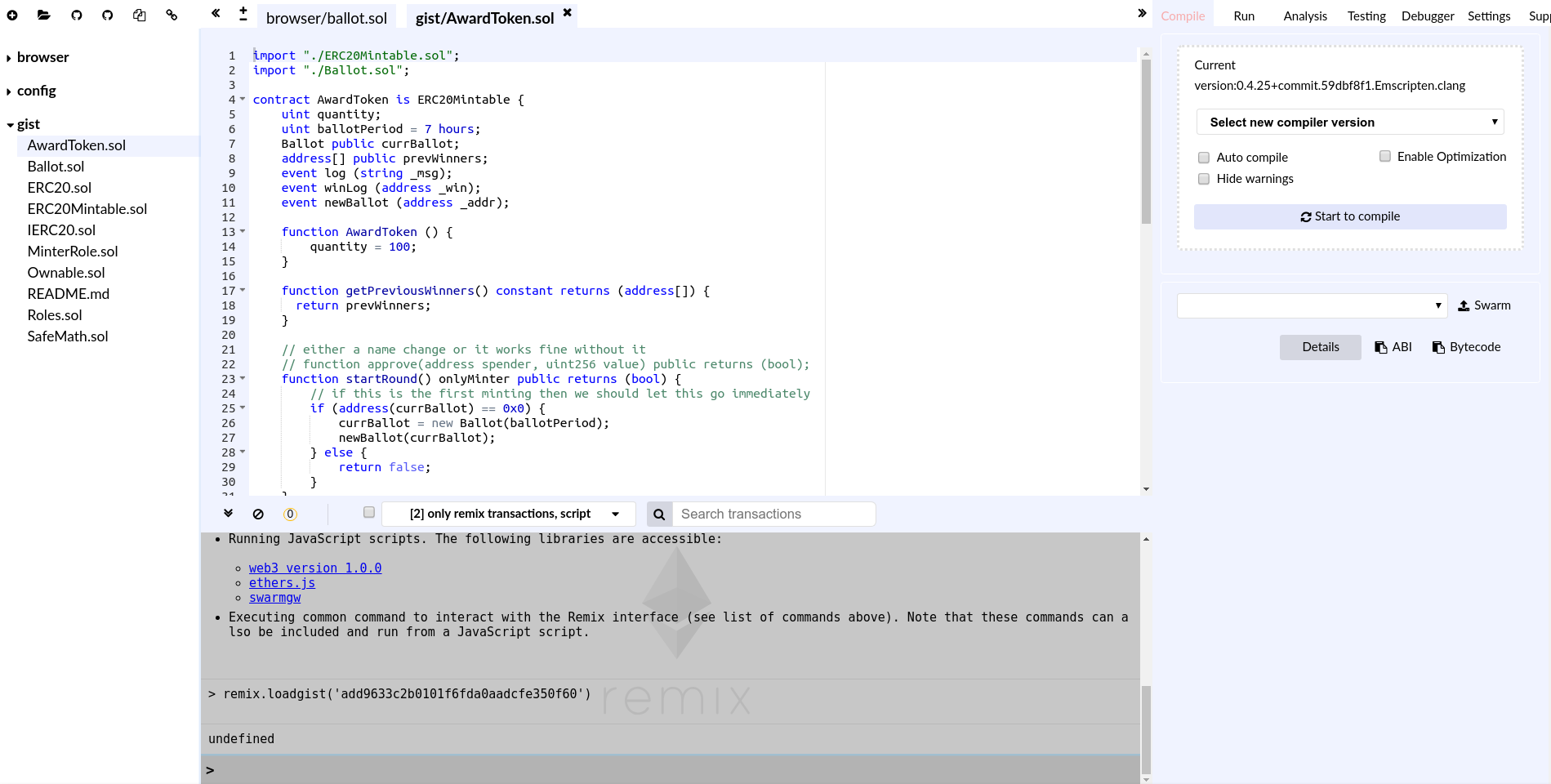Viewport: 1551px width, 784px height.
Task: Collapse the terminal with the double down chevron
Action: click(229, 514)
